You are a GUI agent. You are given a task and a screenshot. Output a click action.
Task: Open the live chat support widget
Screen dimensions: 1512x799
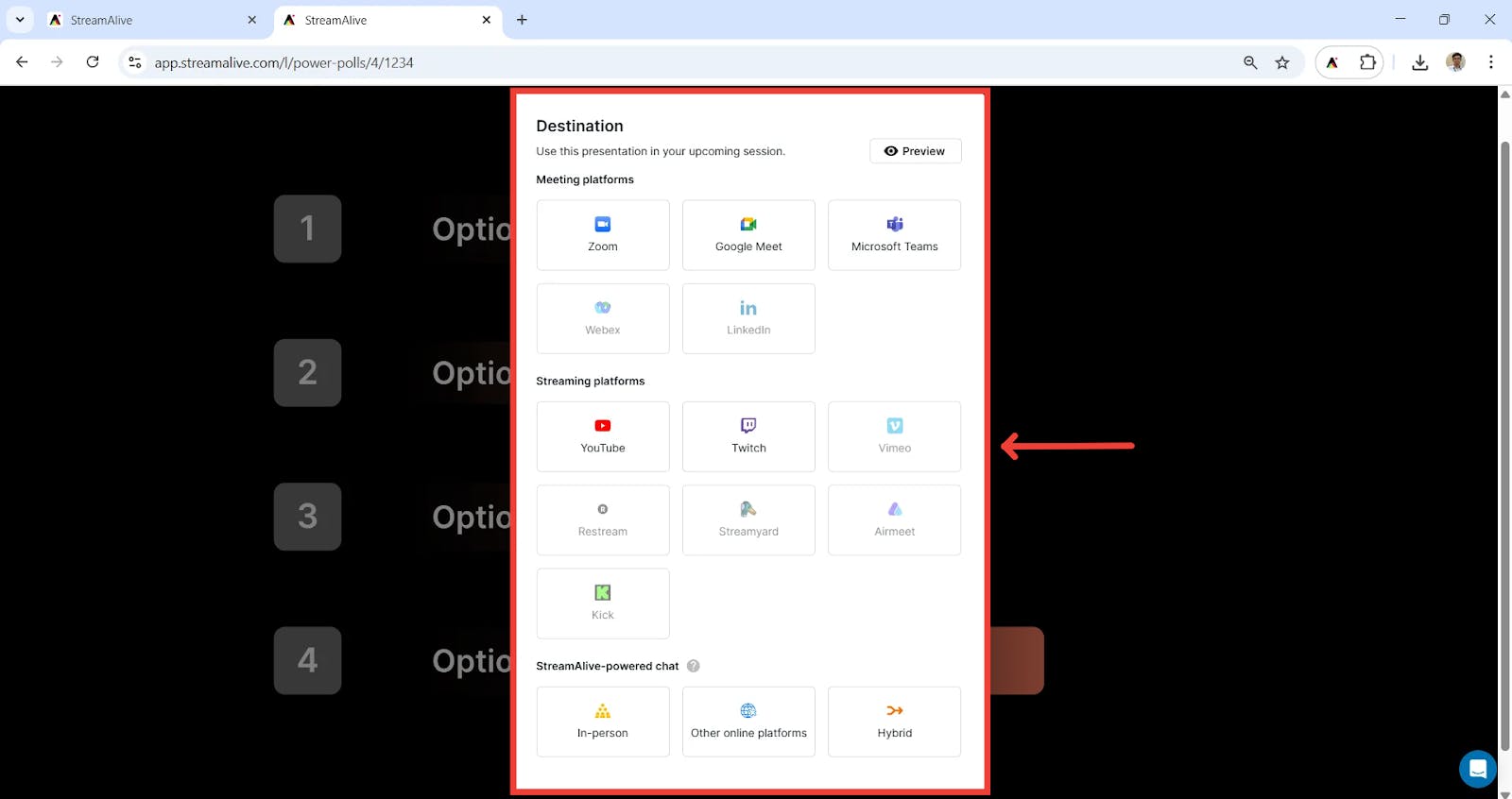coord(1478,769)
